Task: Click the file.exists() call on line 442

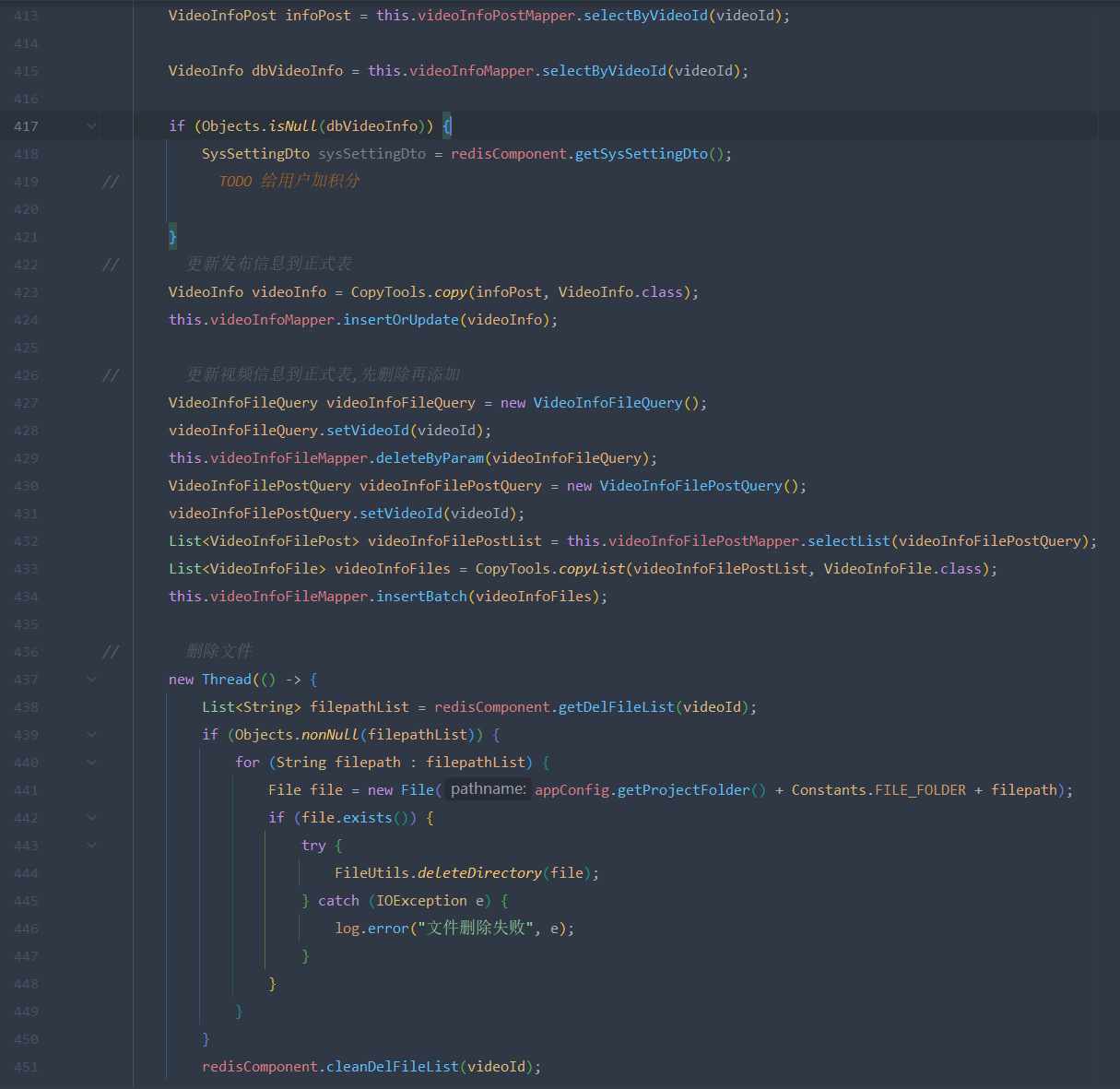Action: pos(355,818)
